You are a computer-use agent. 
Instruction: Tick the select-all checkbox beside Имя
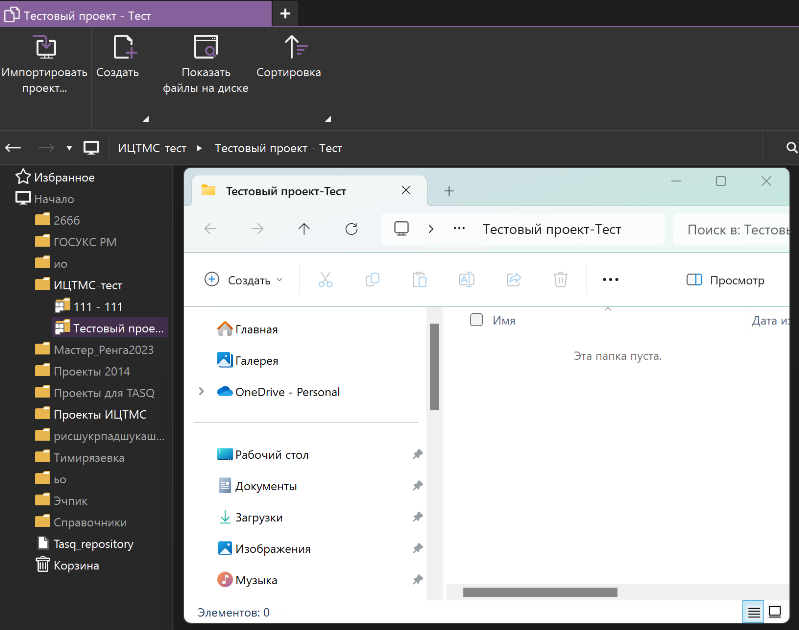476,320
